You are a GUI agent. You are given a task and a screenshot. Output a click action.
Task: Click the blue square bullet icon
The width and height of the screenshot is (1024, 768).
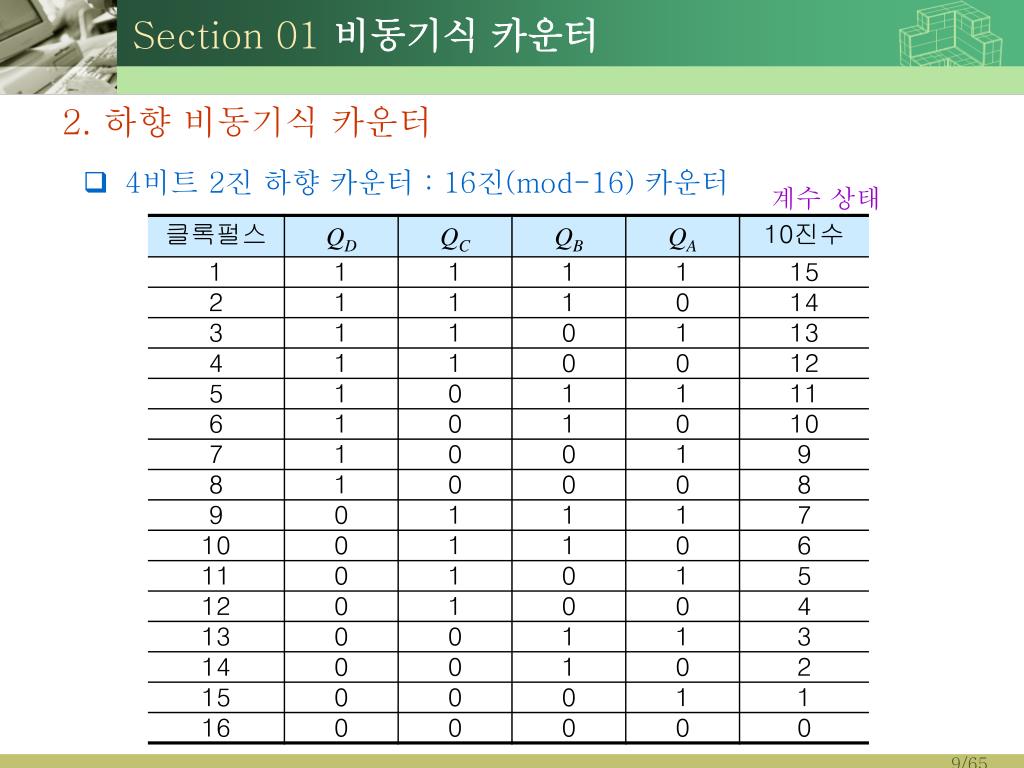coord(96,182)
